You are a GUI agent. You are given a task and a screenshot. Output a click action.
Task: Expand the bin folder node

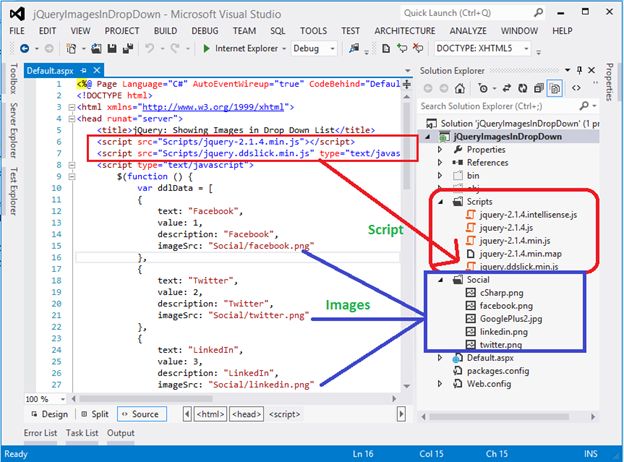[440, 175]
